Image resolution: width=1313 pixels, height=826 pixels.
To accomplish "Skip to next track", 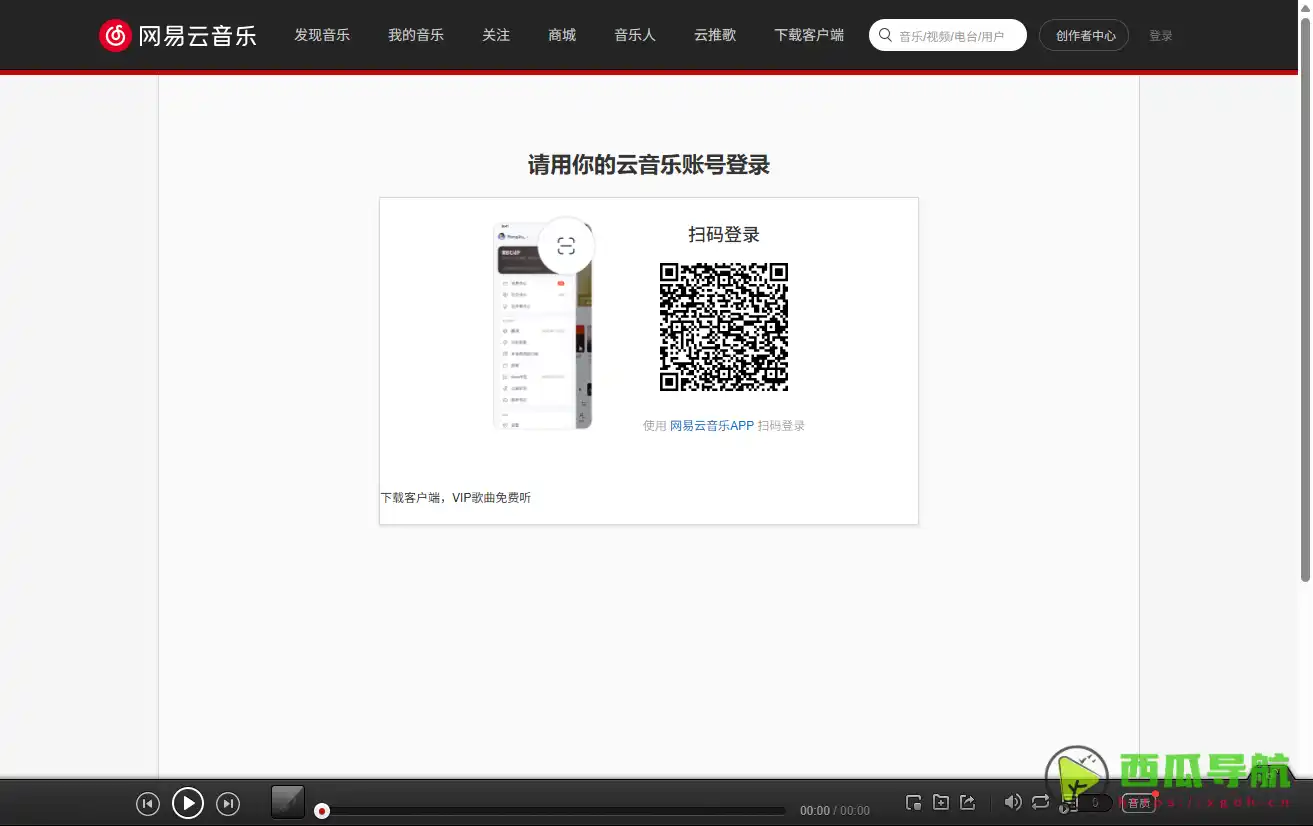I will (x=228, y=803).
